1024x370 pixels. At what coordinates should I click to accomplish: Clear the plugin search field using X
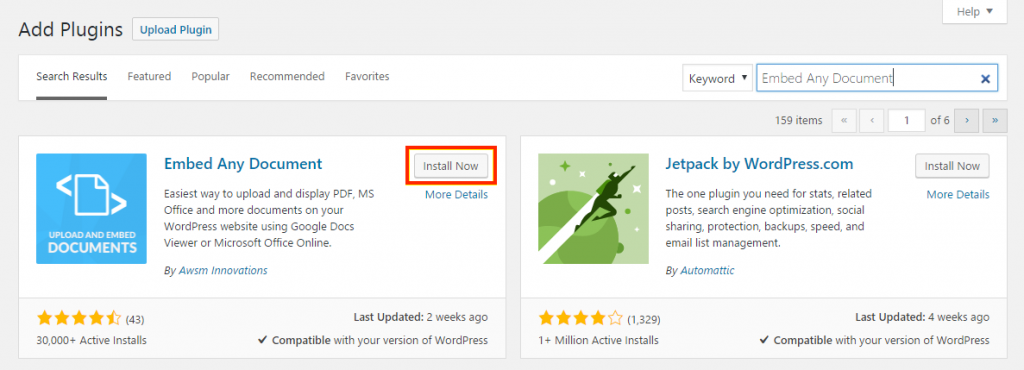pyautogui.click(x=985, y=78)
